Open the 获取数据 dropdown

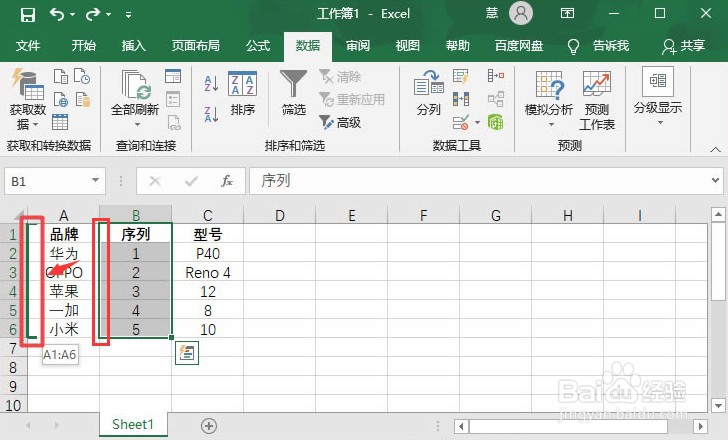point(28,100)
